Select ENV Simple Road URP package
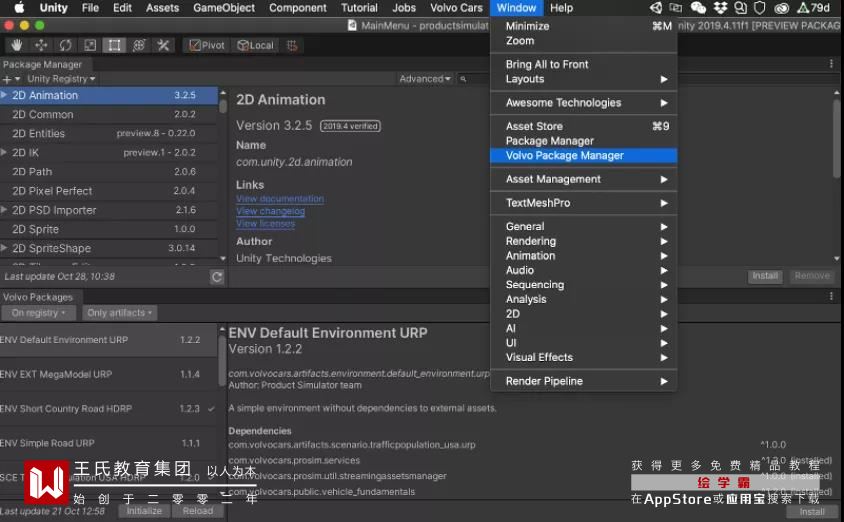The width and height of the screenshot is (844, 522). coord(109,443)
